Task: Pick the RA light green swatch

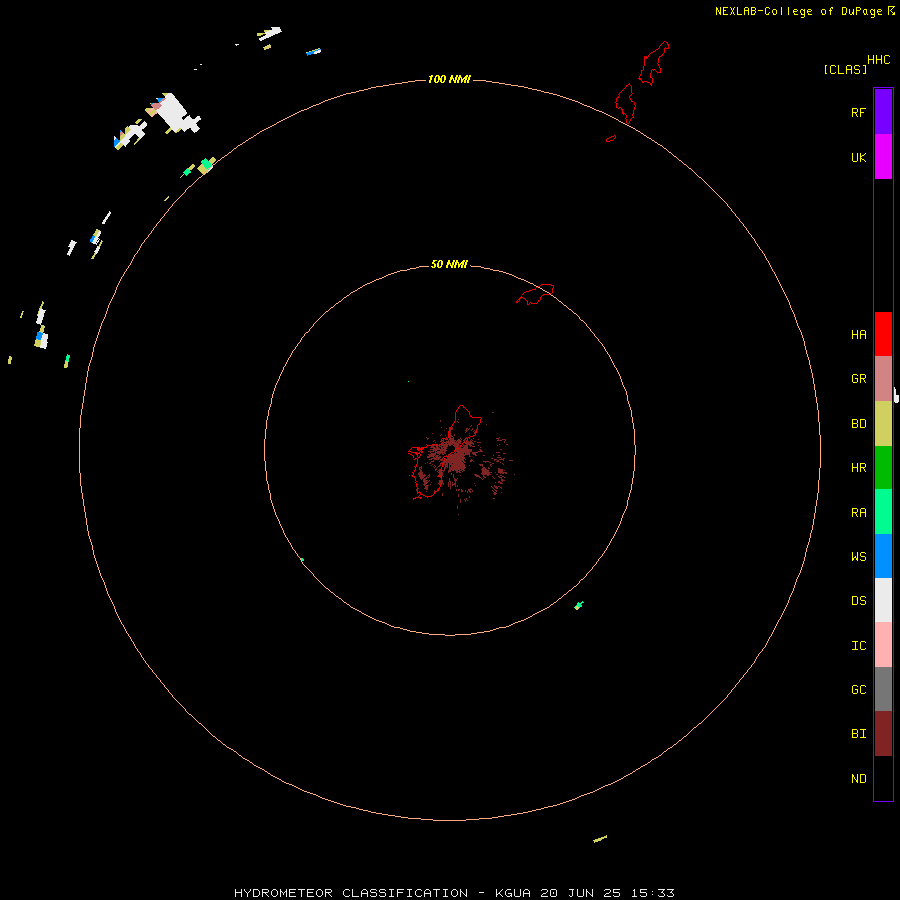Action: click(883, 512)
